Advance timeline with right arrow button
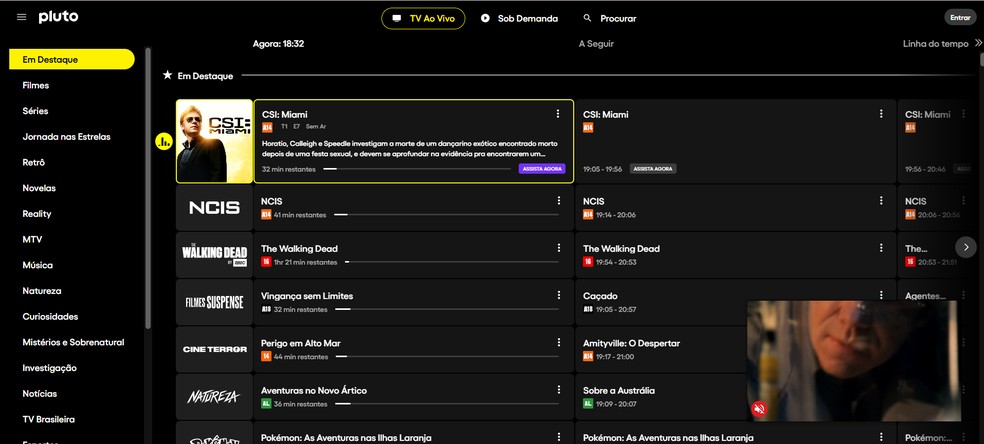Screen dimensions: 984x444 [x=966, y=246]
